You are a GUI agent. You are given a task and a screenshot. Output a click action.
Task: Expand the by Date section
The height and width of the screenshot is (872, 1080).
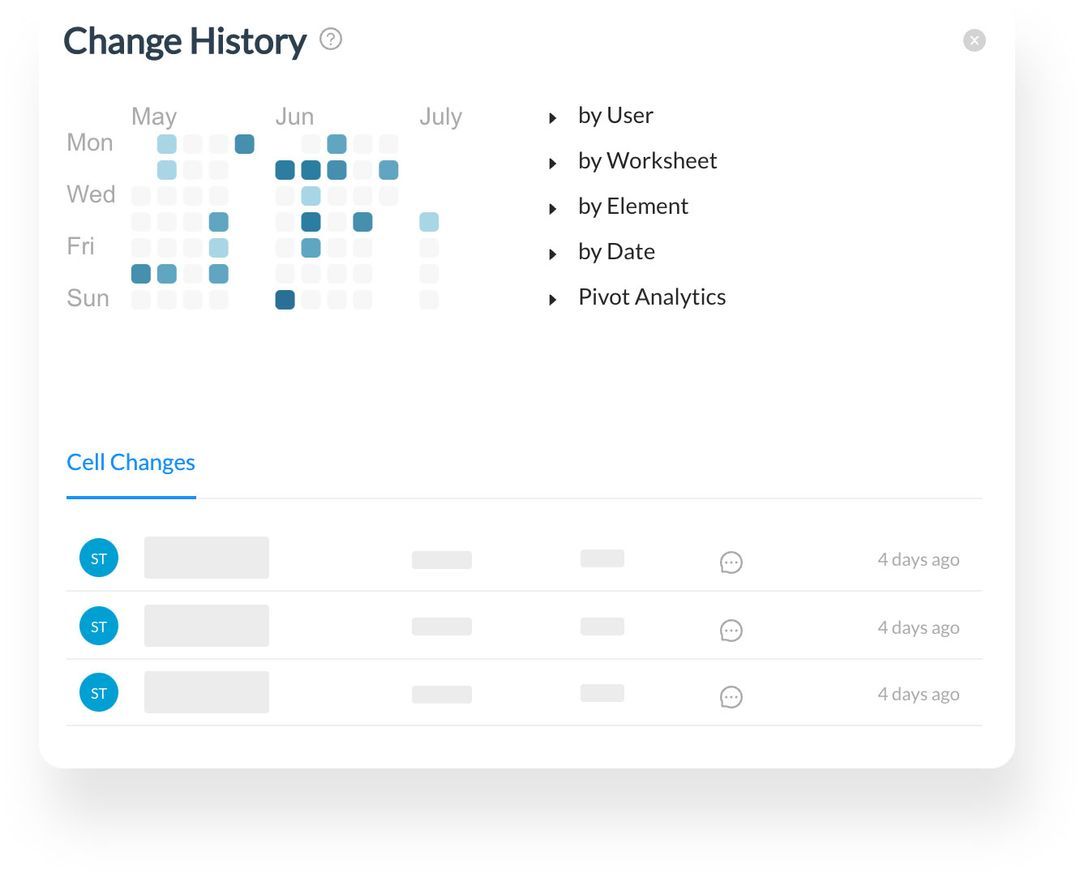click(x=616, y=251)
